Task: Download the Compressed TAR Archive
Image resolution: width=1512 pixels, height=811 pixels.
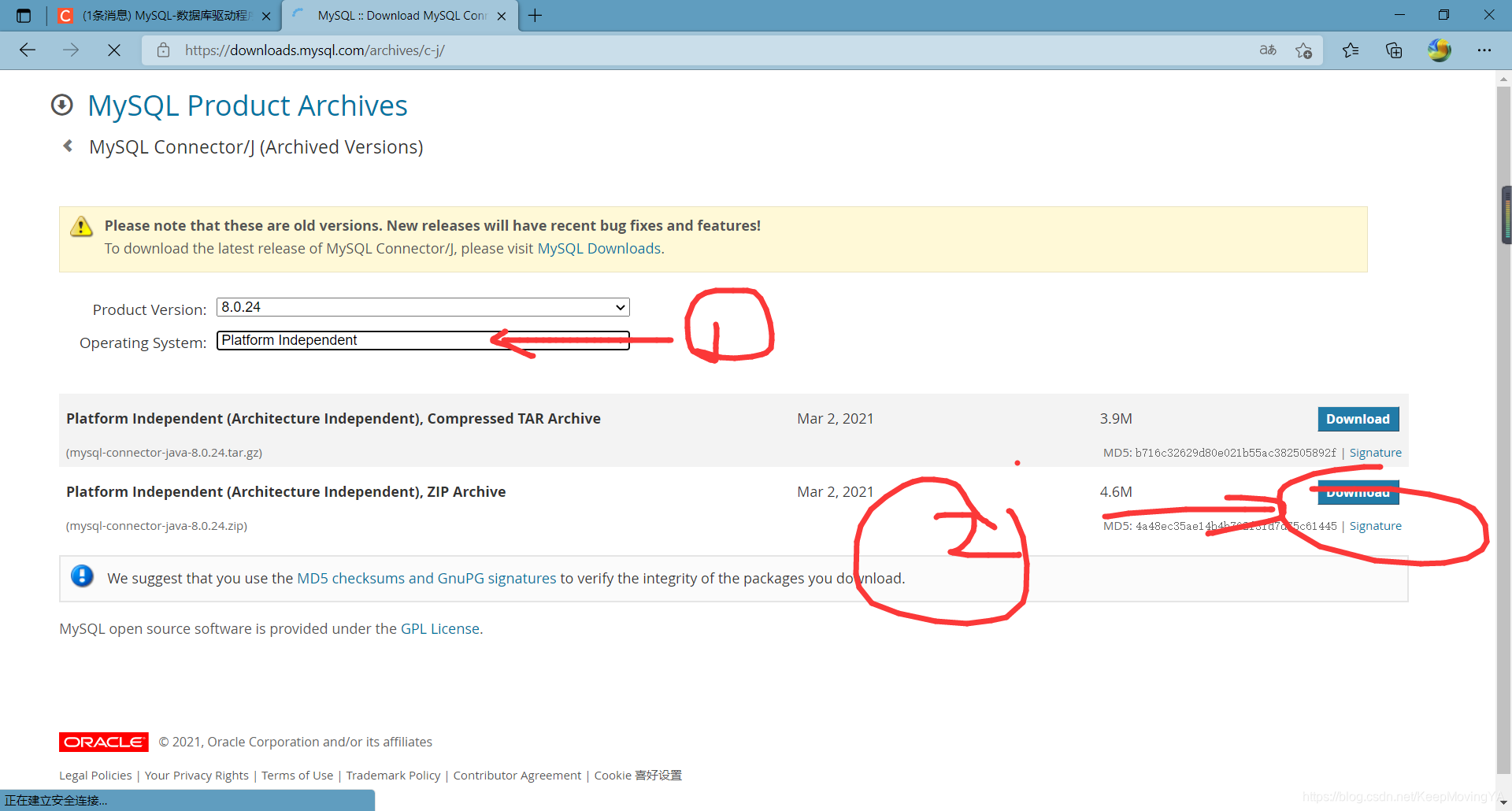Action: coord(1358,419)
